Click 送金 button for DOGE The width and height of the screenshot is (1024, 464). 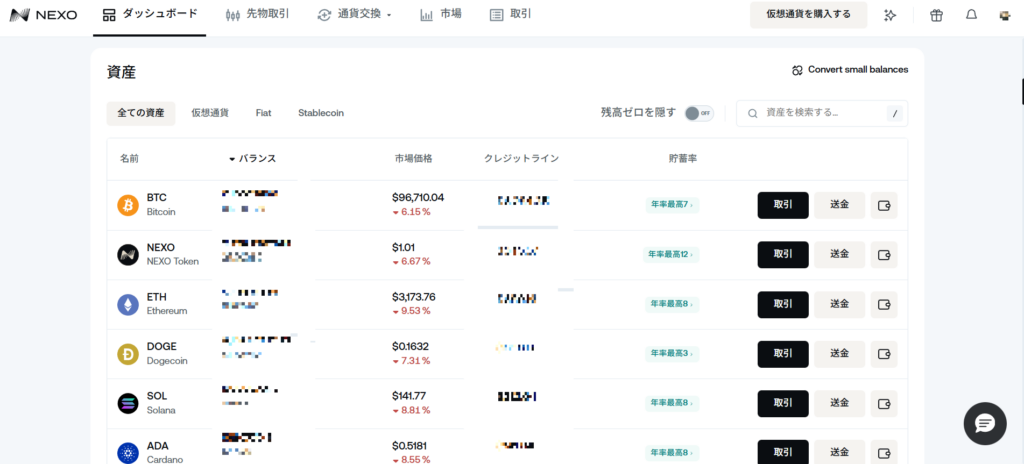tap(839, 354)
